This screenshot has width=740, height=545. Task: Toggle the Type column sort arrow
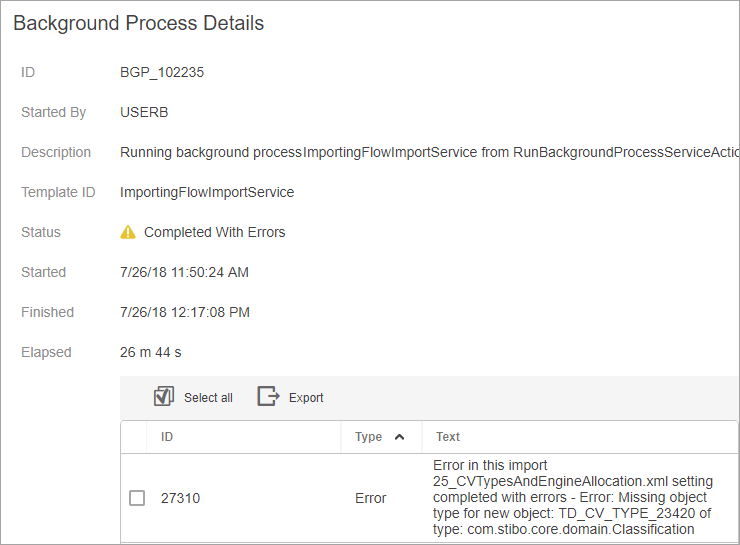click(x=399, y=437)
